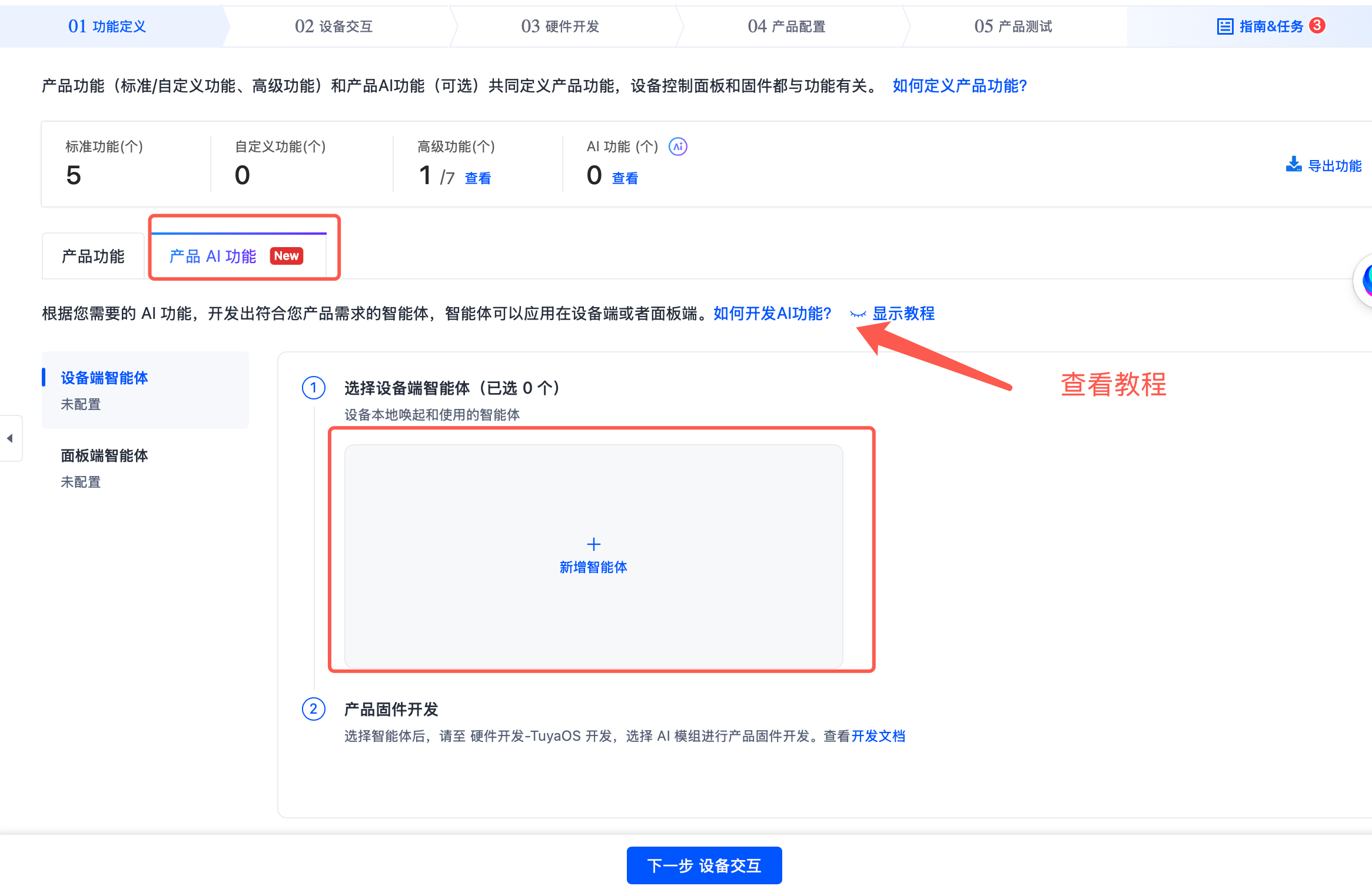Click the plus icon above 新增智能体

594,544
